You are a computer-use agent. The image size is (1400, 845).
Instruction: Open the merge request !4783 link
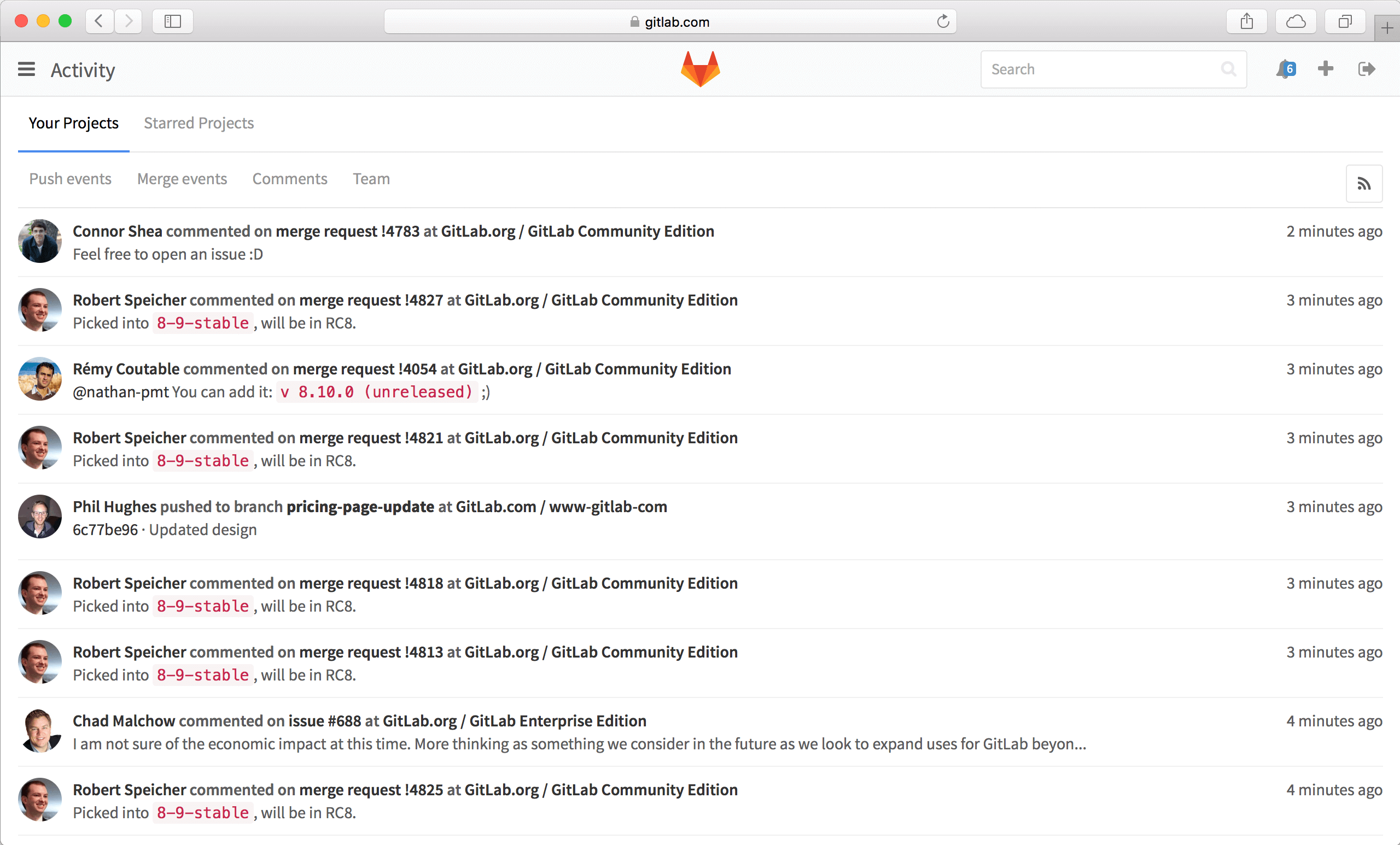347,232
